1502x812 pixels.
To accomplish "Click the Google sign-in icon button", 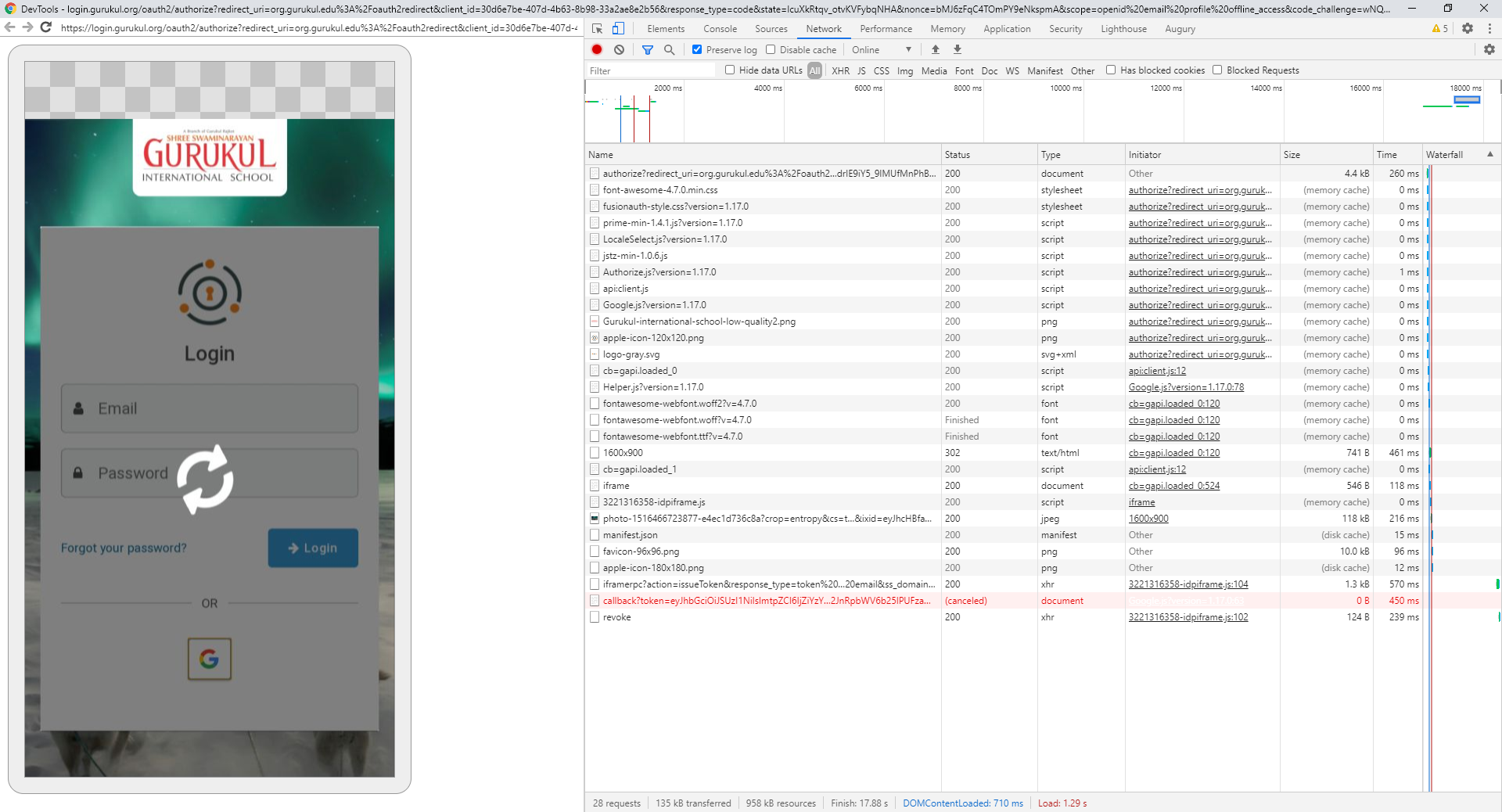I will [x=209, y=659].
